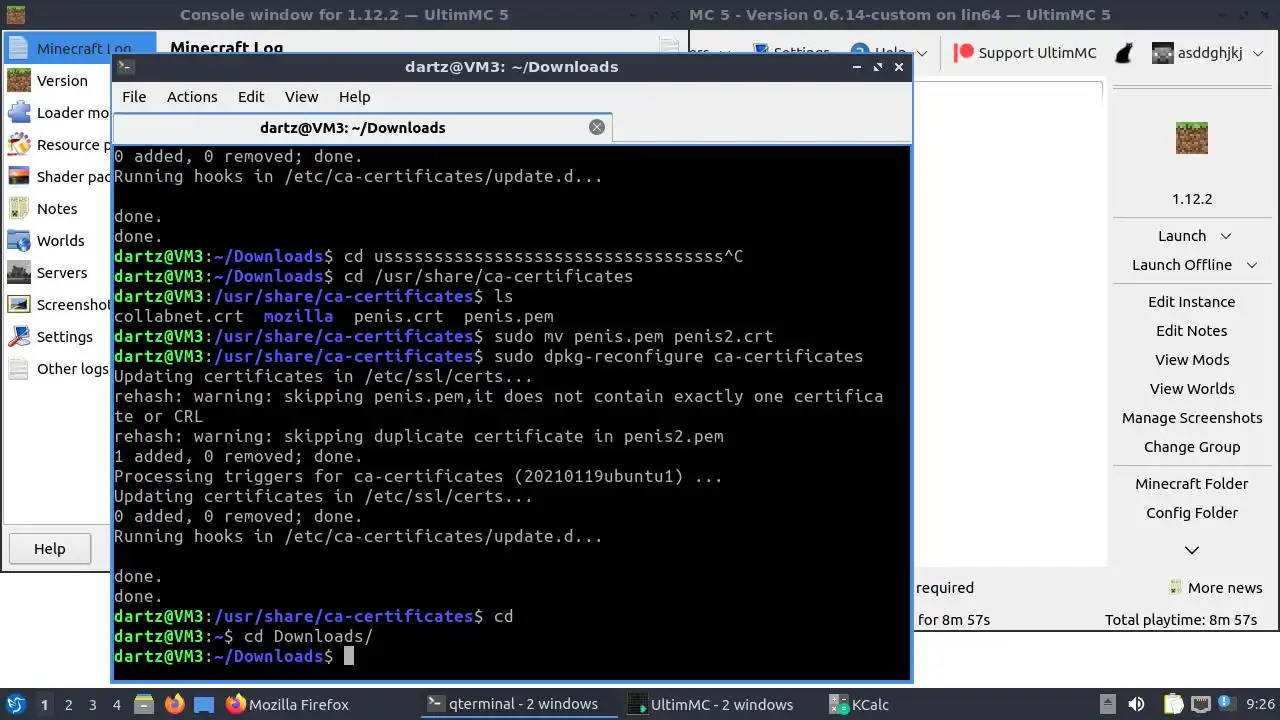Screen dimensions: 1280x720
Task: Click Total playtime text in UltimMC
Action: tap(1181, 620)
